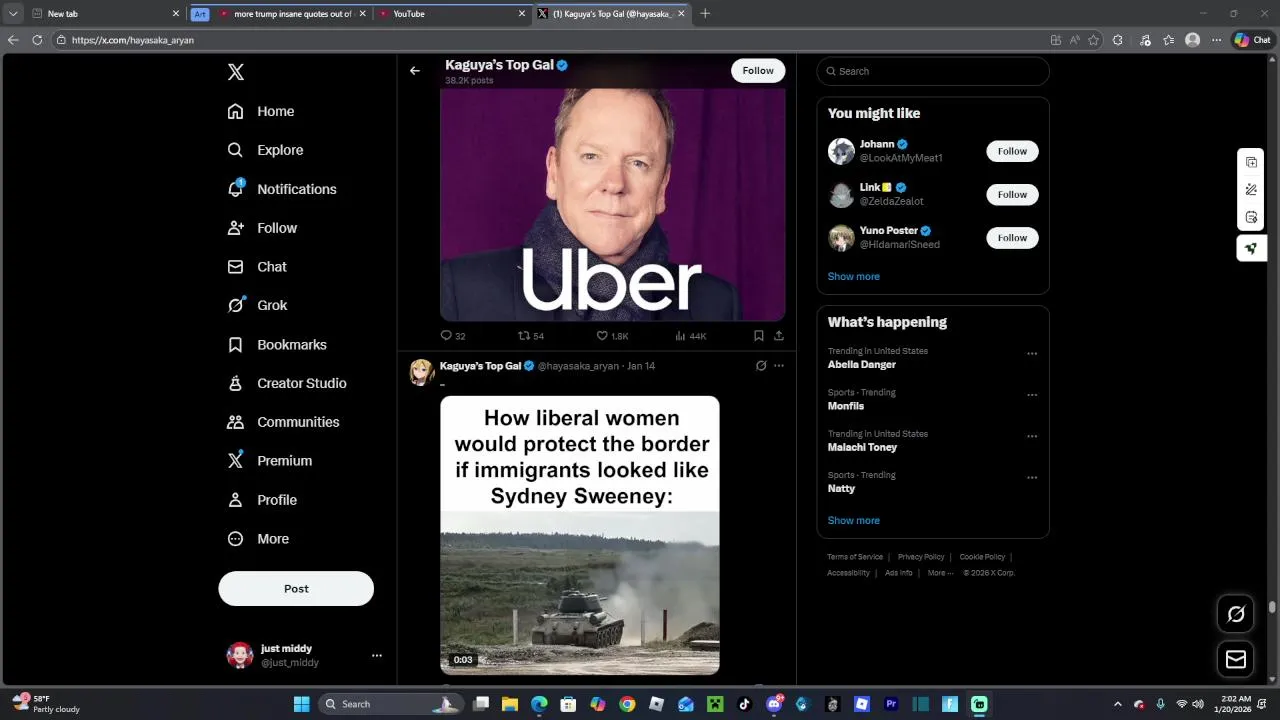Open Chrome from taskbar

click(627, 704)
